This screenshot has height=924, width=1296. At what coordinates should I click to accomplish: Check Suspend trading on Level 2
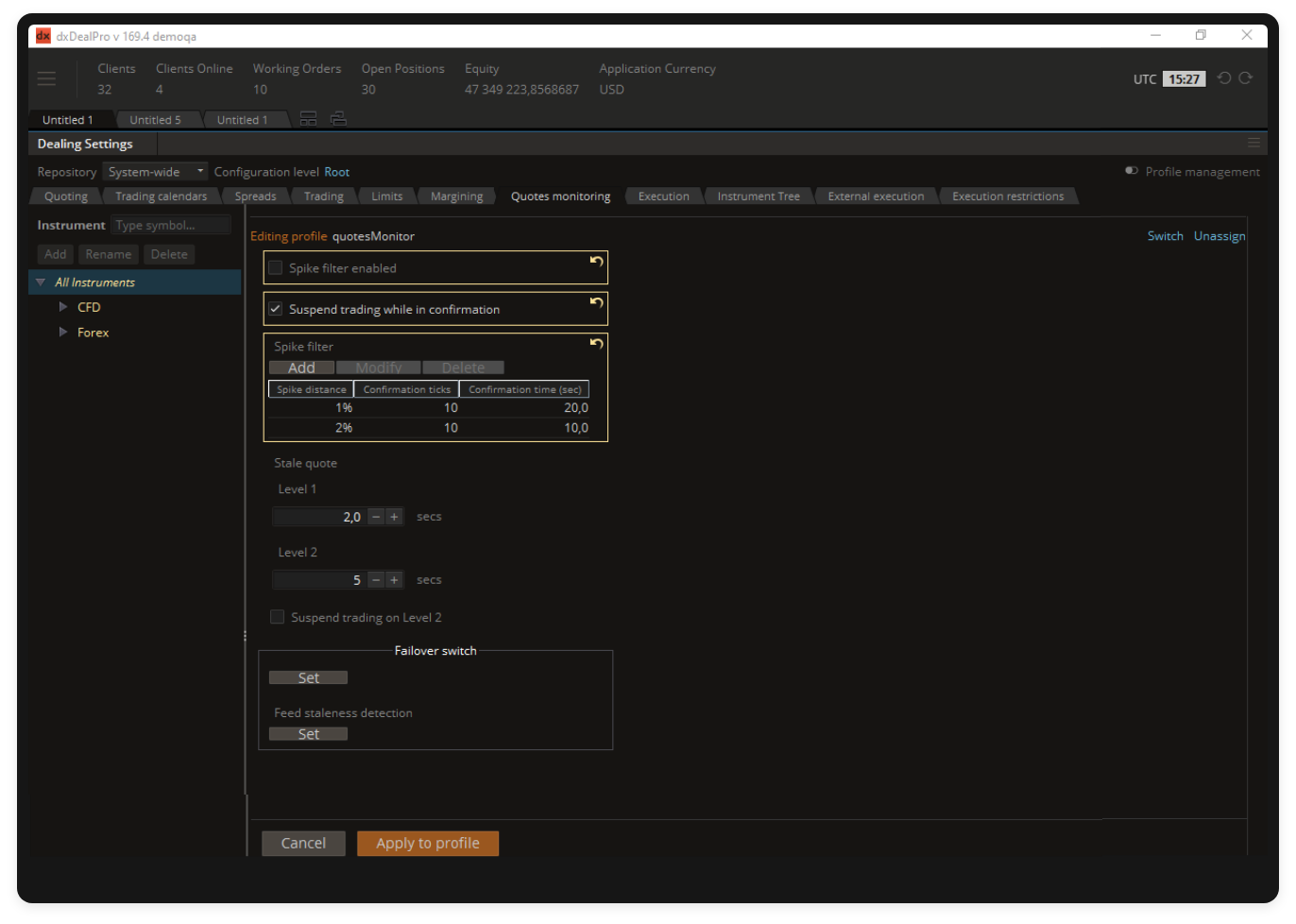click(x=278, y=617)
